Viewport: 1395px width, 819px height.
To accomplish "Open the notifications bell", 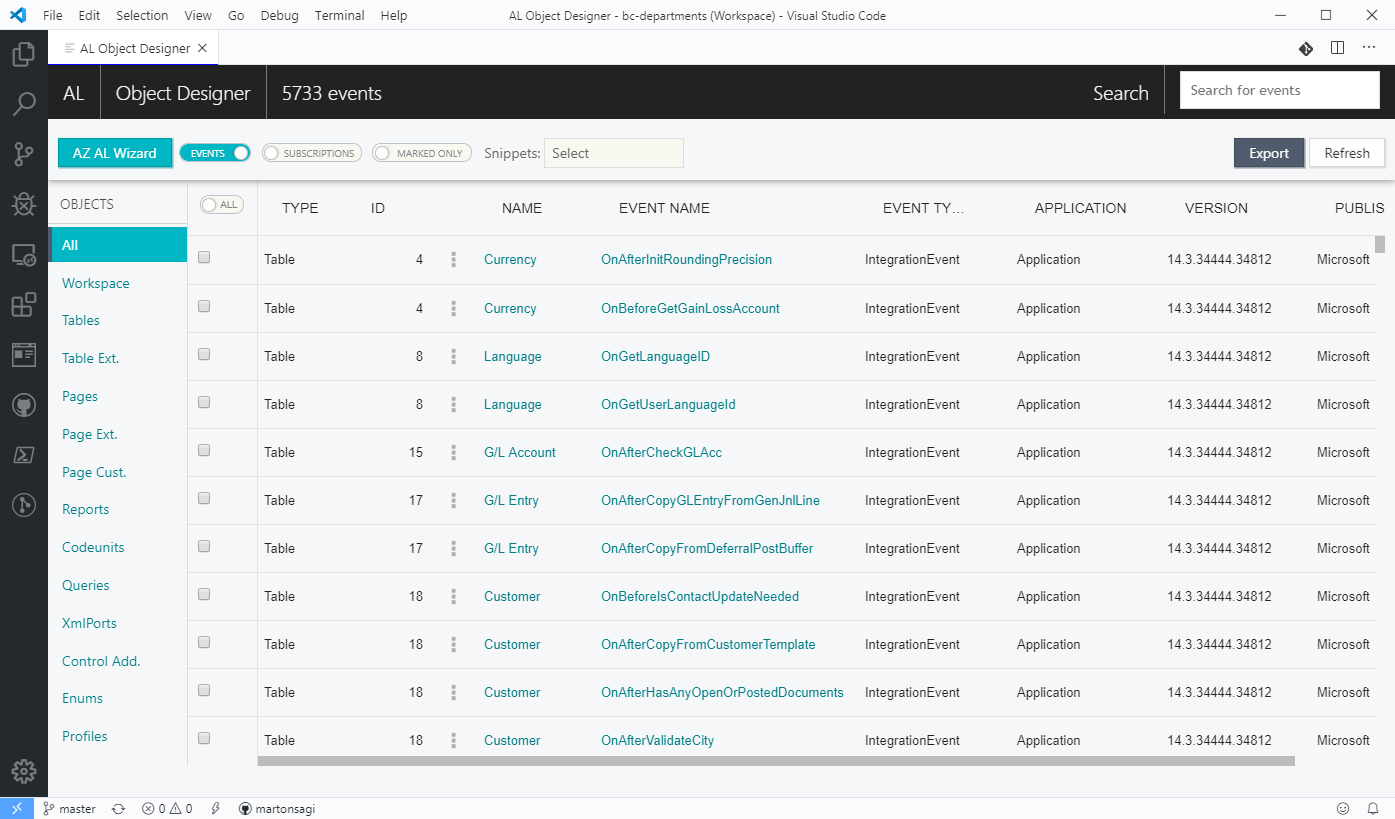I will point(1374,808).
